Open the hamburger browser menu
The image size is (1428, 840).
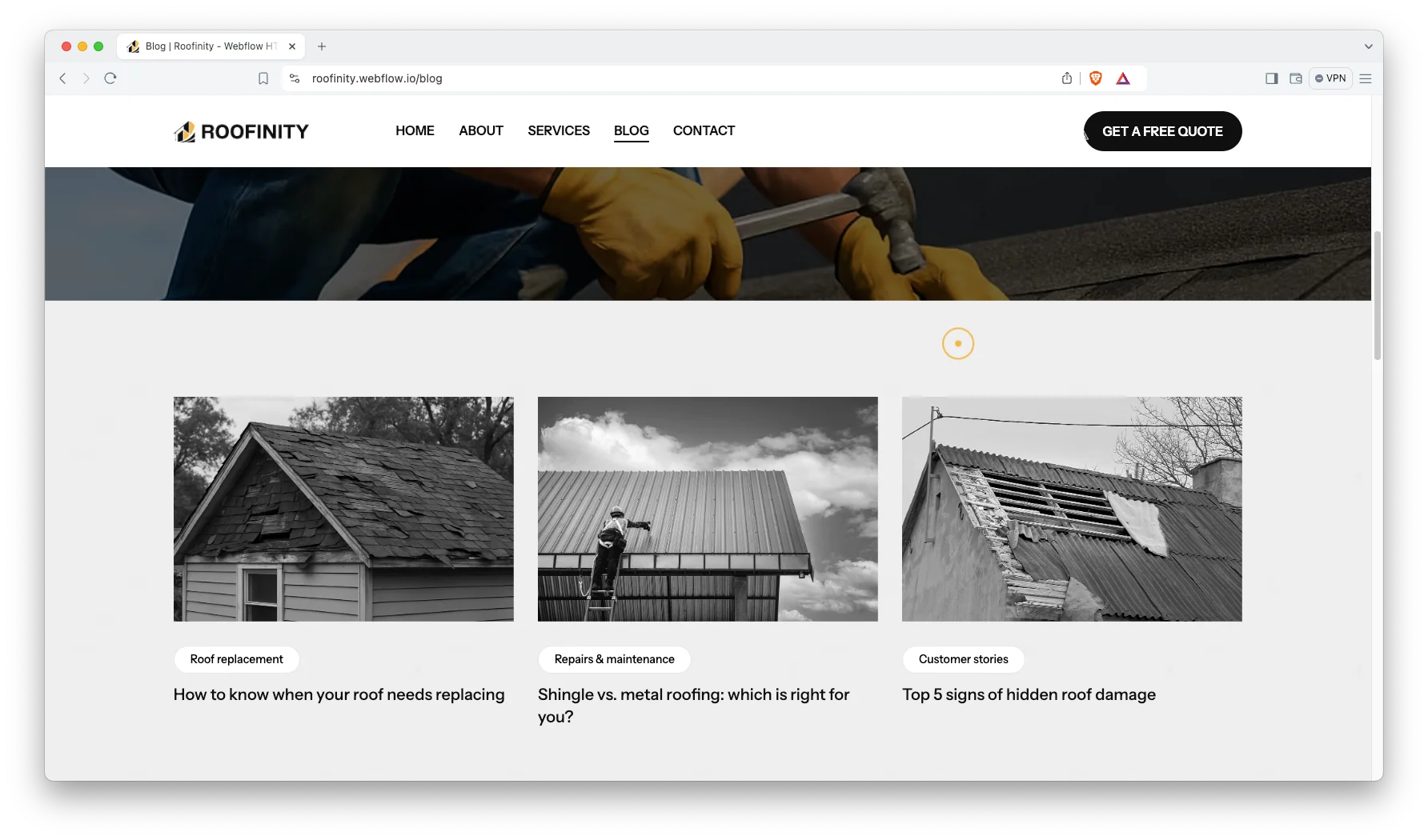[1366, 78]
